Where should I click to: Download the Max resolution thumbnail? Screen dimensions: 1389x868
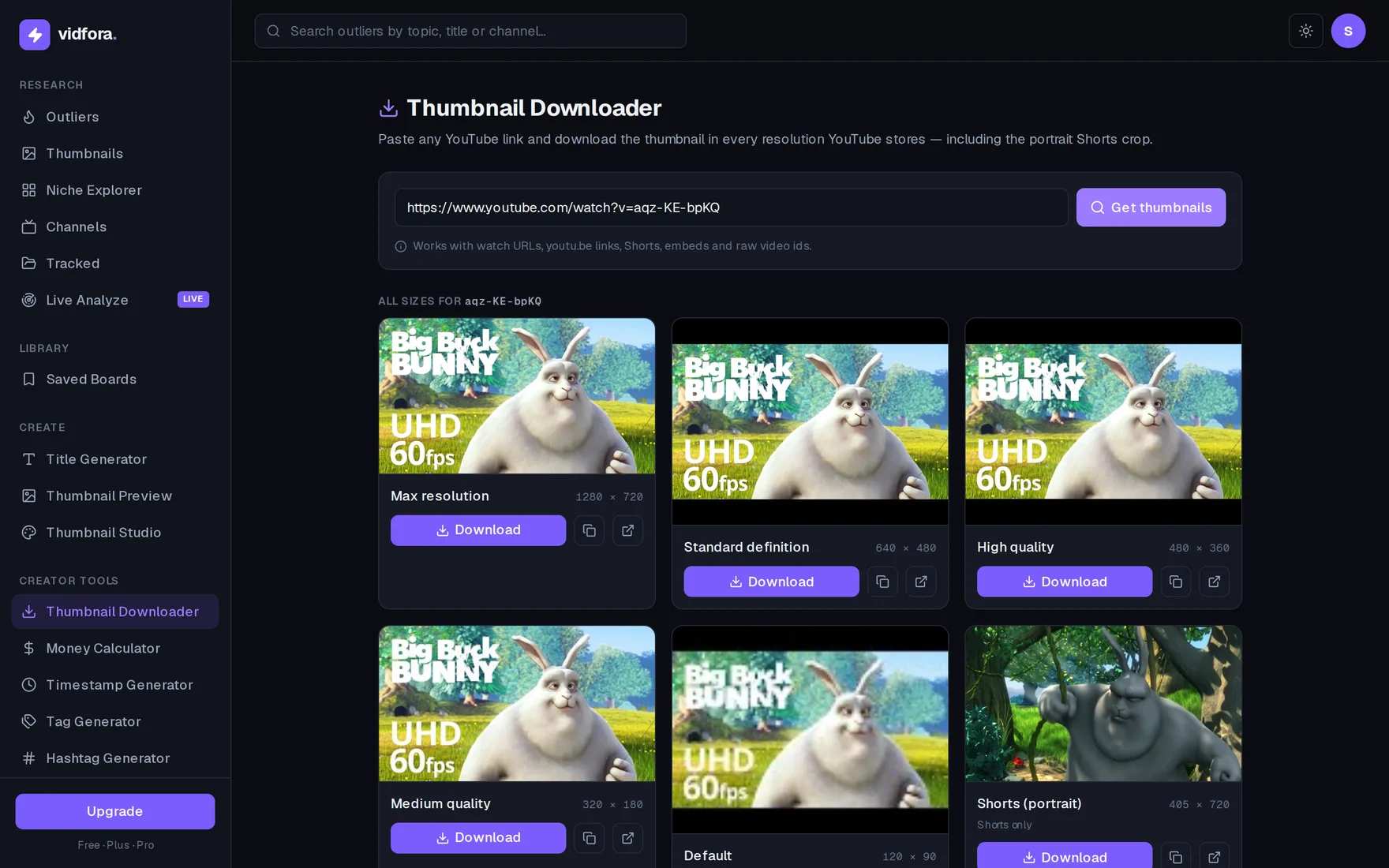pos(478,530)
